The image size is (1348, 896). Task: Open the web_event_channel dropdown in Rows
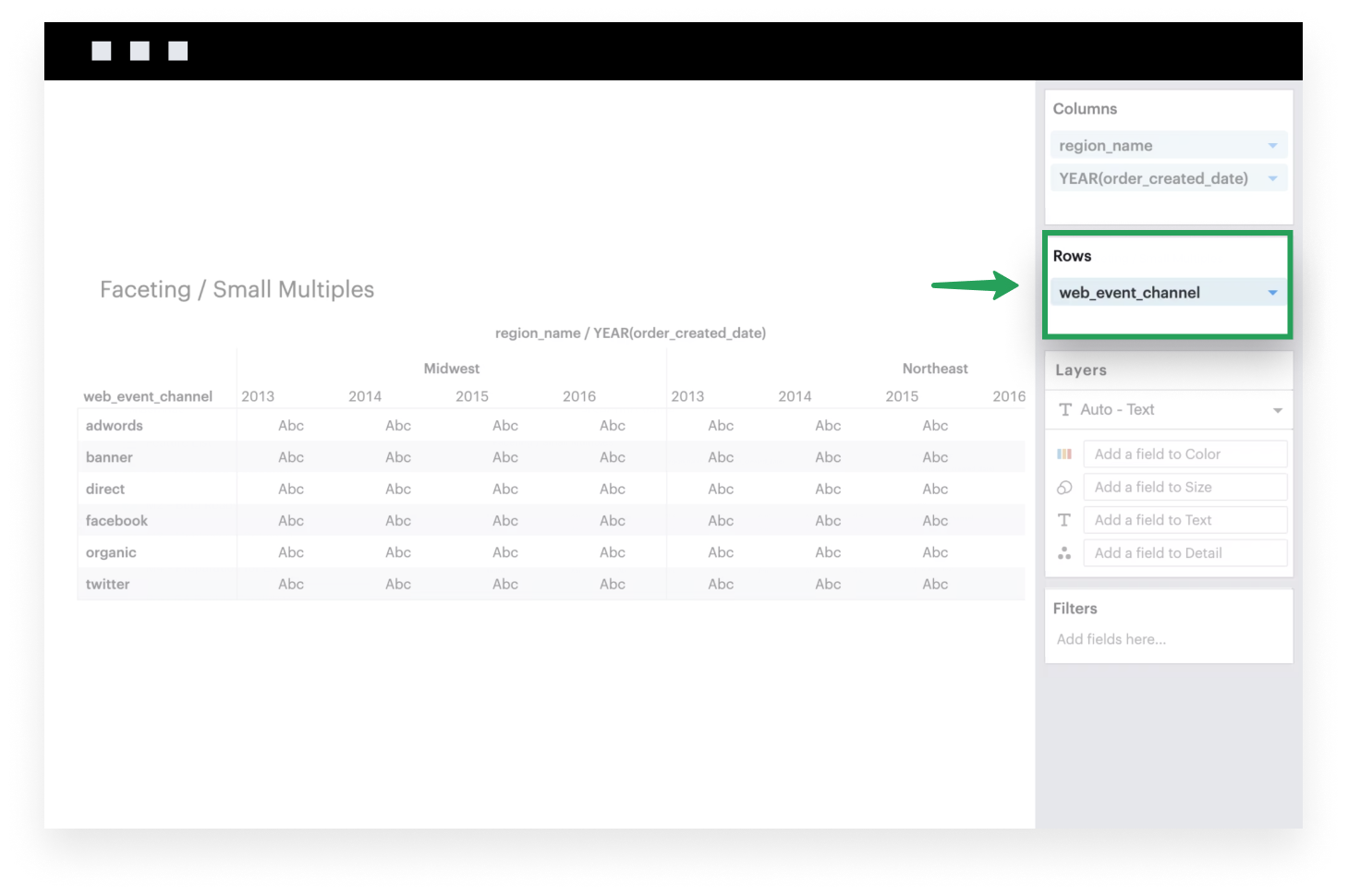point(1270,292)
